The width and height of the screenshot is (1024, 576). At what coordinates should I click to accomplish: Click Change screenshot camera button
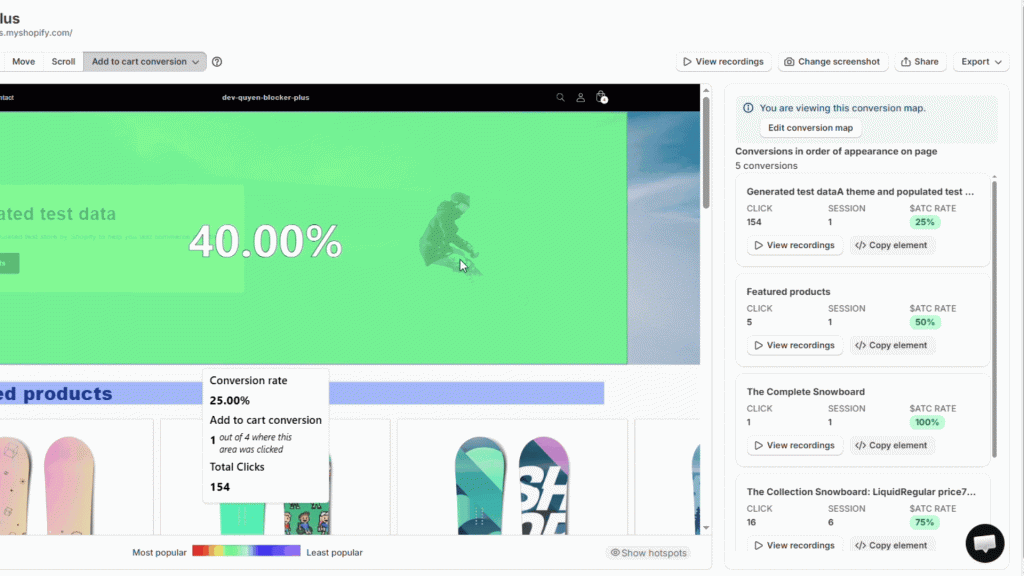(832, 62)
